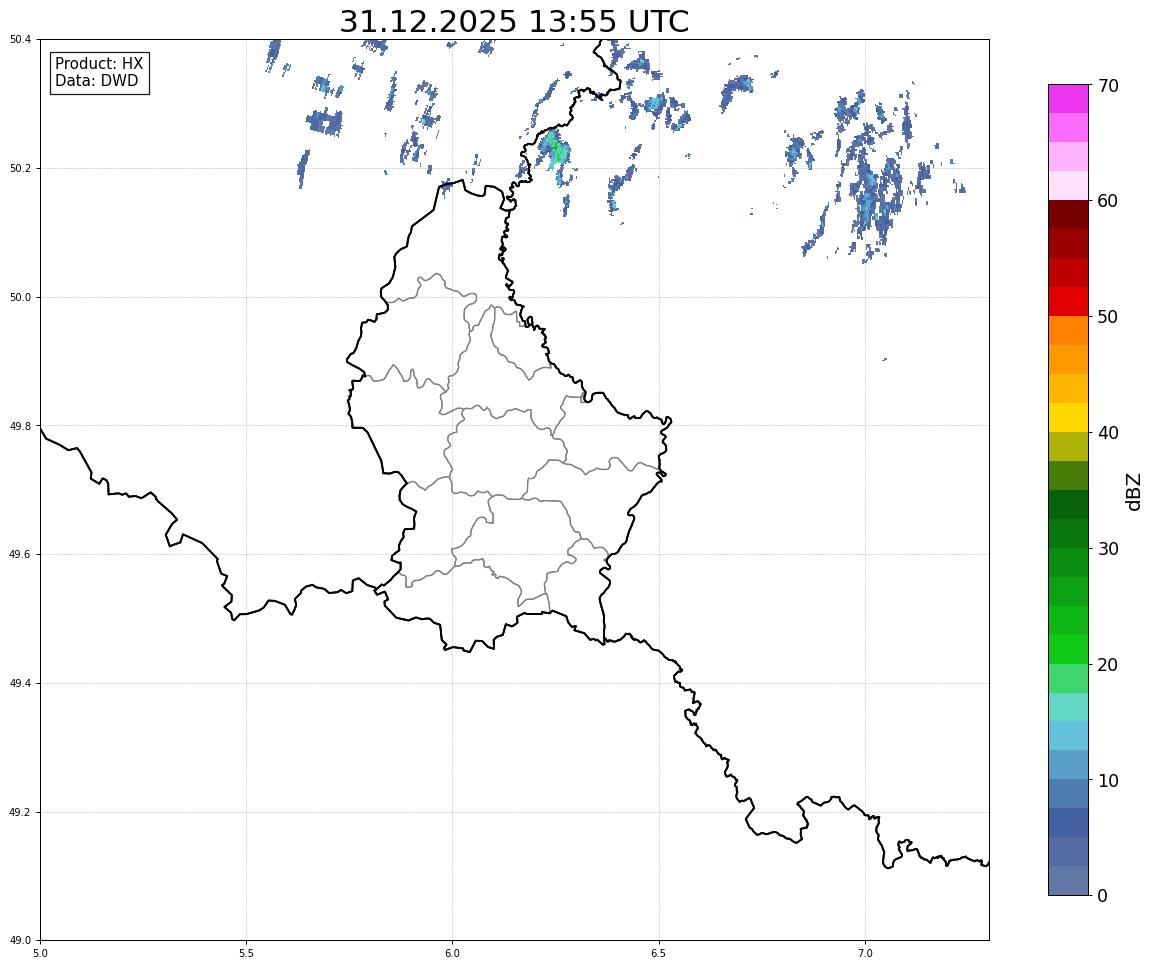
Task: Click the colorbar tick label '10'
Action: click(1108, 781)
